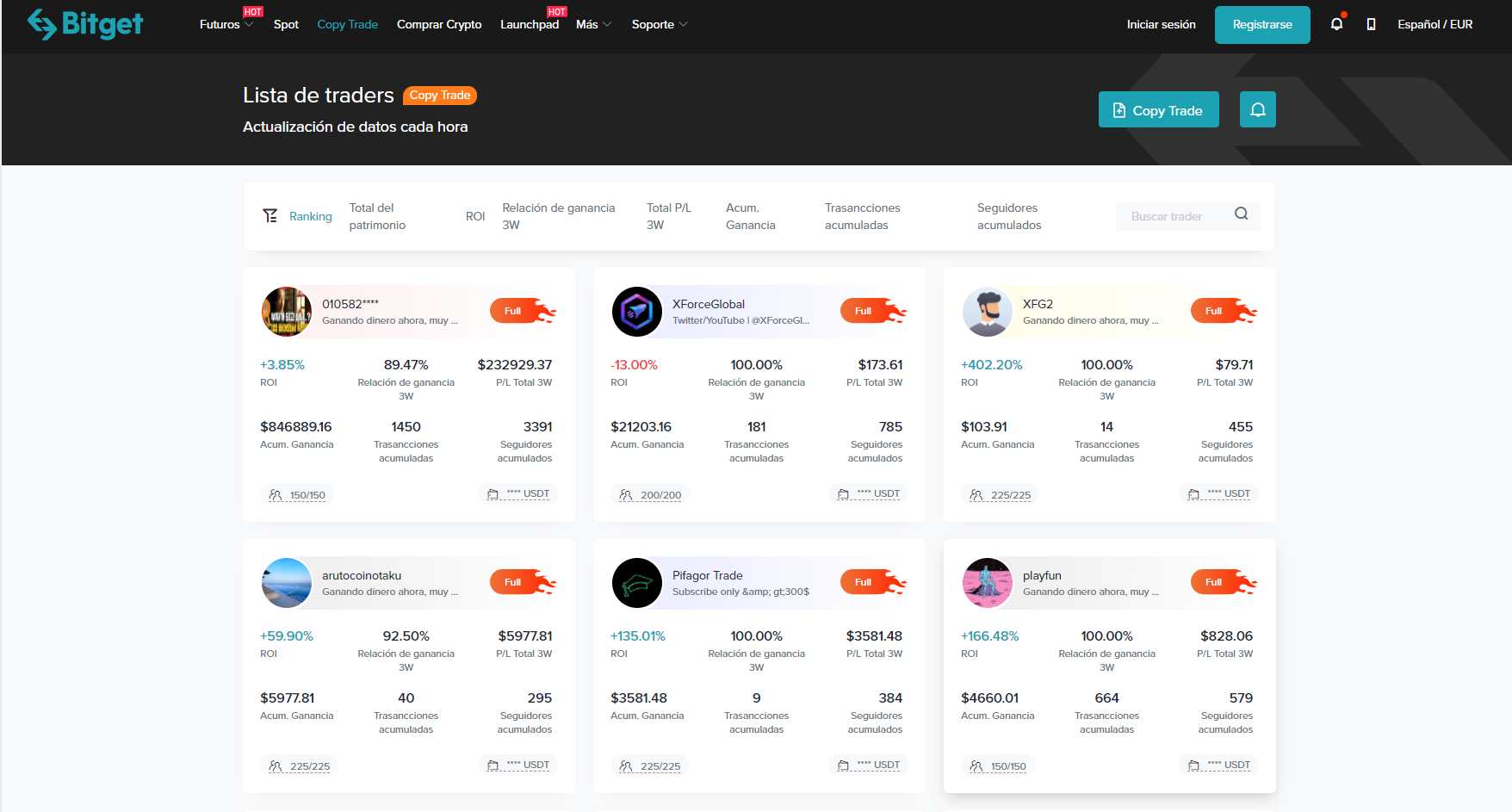
Task: Open arutocoinotaku trader avatar
Action: (287, 583)
